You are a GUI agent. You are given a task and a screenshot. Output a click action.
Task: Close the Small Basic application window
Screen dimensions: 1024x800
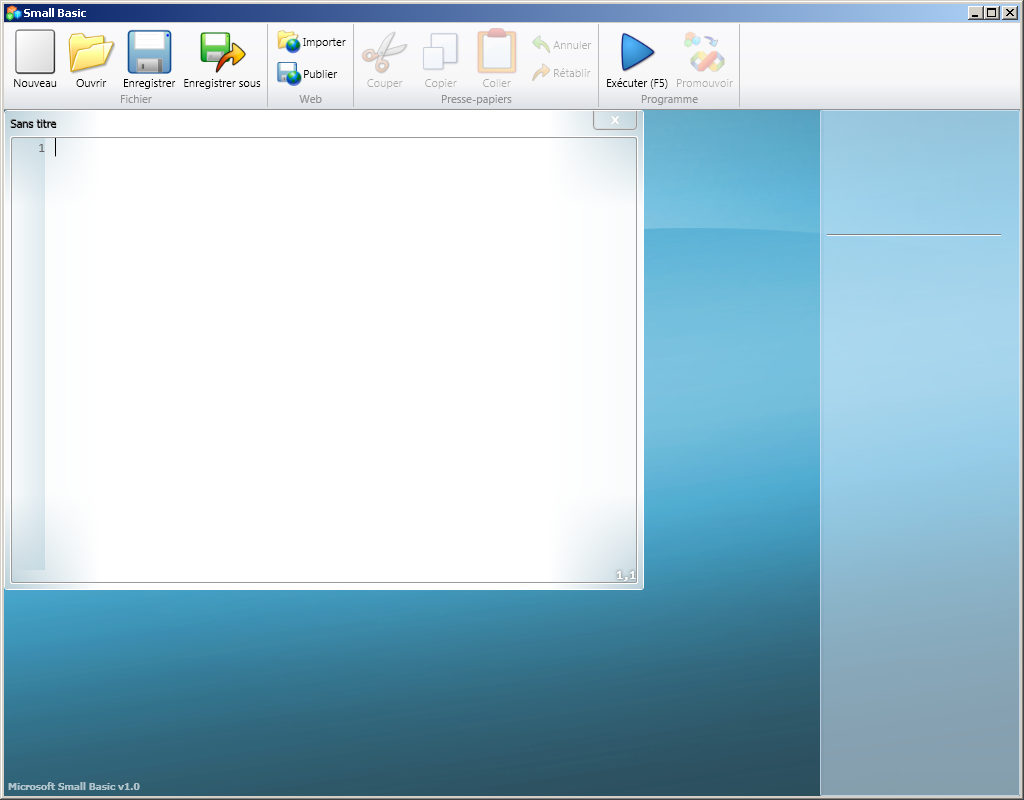point(1009,12)
